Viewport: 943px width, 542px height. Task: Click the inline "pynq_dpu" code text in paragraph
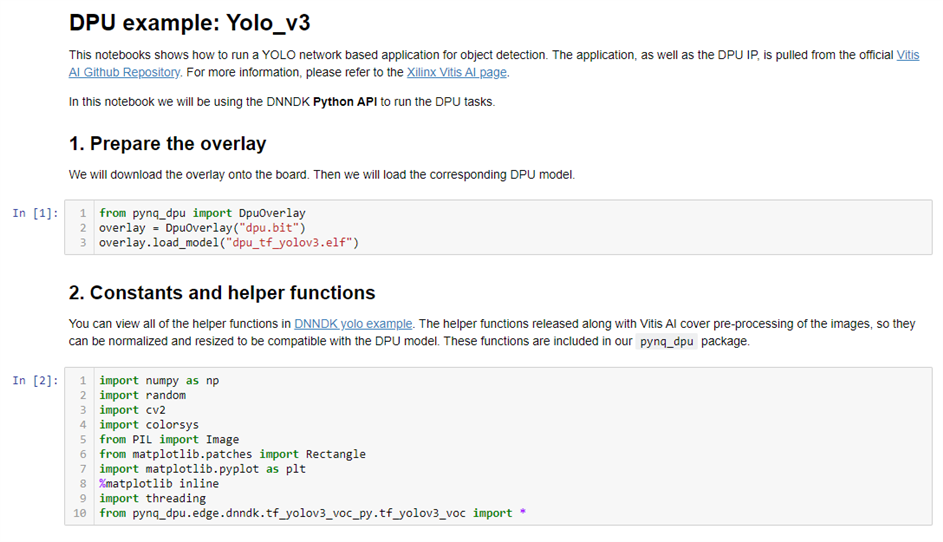pyautogui.click(x=669, y=342)
